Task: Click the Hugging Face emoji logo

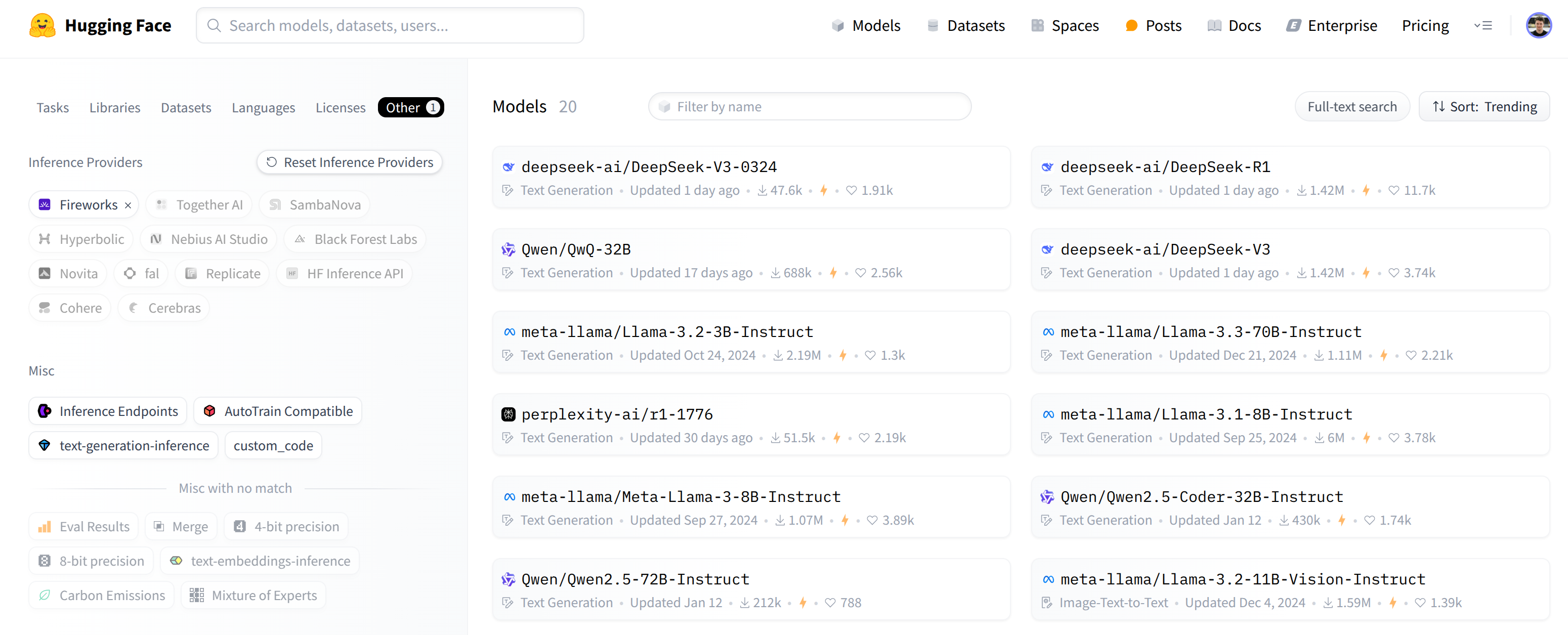Action: pos(42,26)
